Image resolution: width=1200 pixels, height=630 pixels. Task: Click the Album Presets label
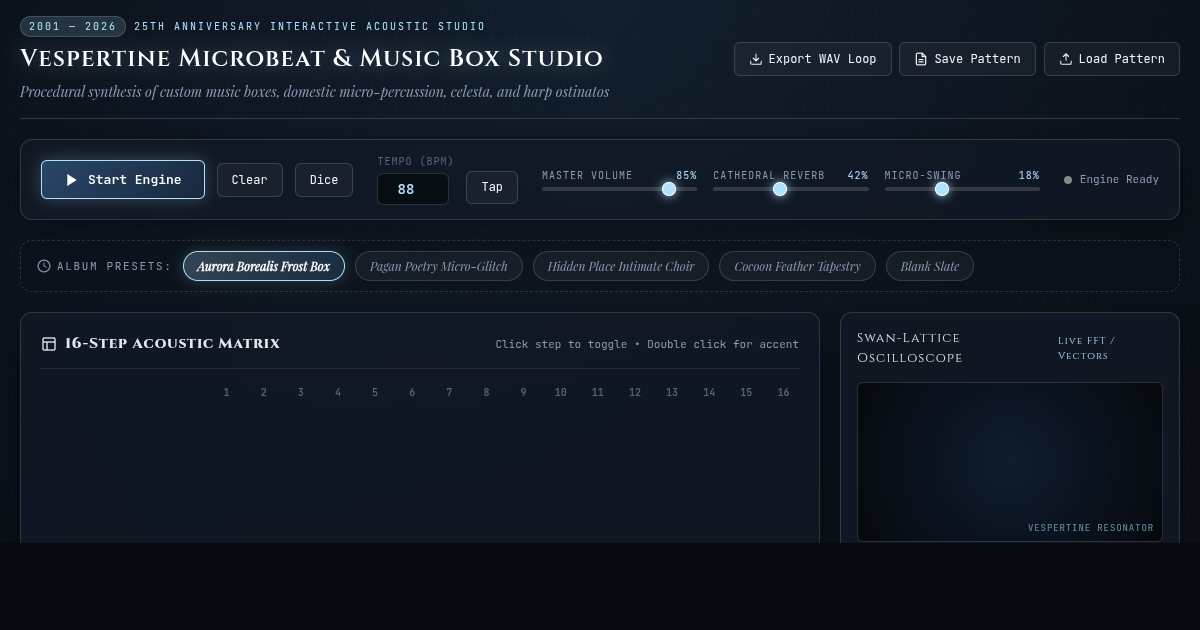coord(114,267)
